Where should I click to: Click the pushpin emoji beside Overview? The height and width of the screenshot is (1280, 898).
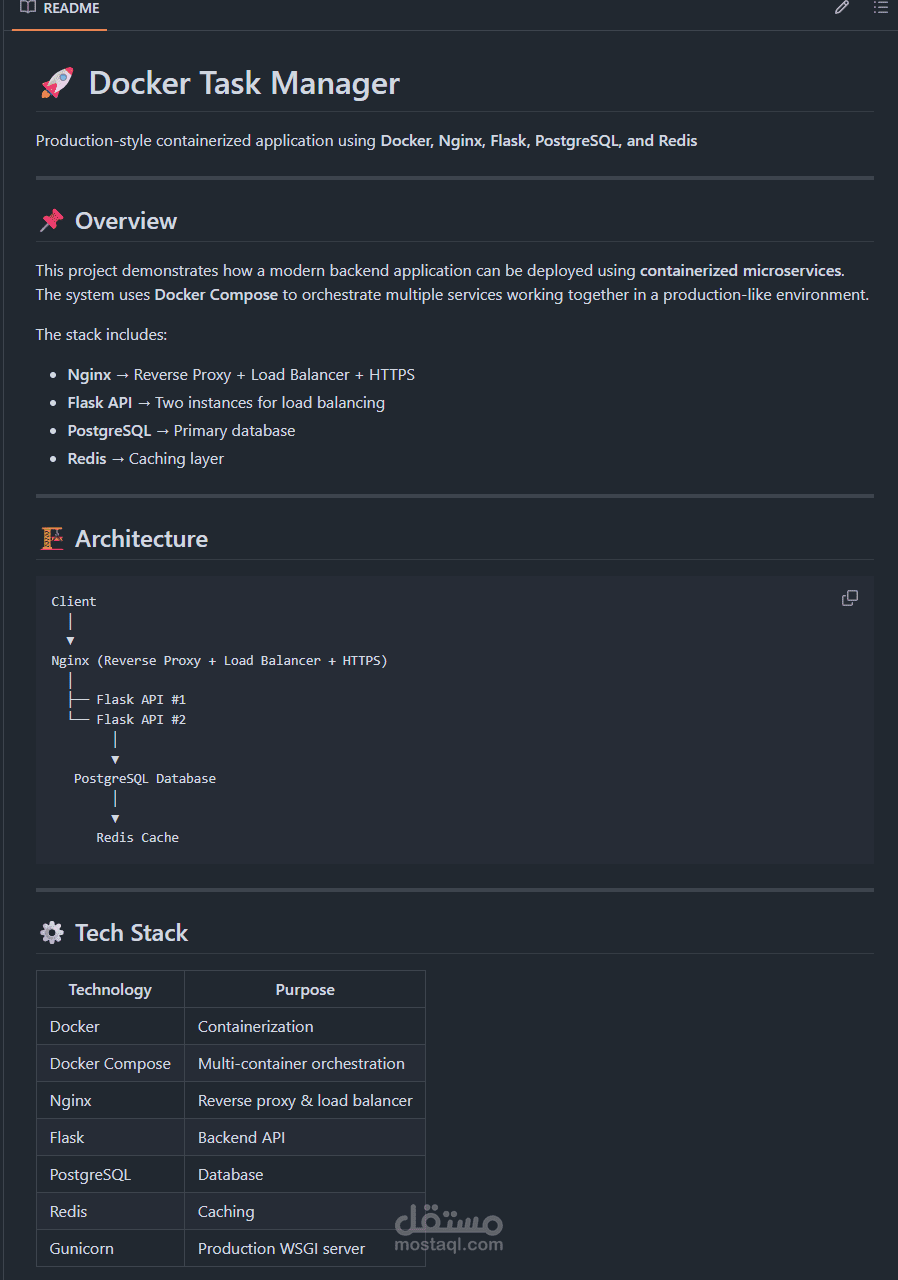coord(51,221)
